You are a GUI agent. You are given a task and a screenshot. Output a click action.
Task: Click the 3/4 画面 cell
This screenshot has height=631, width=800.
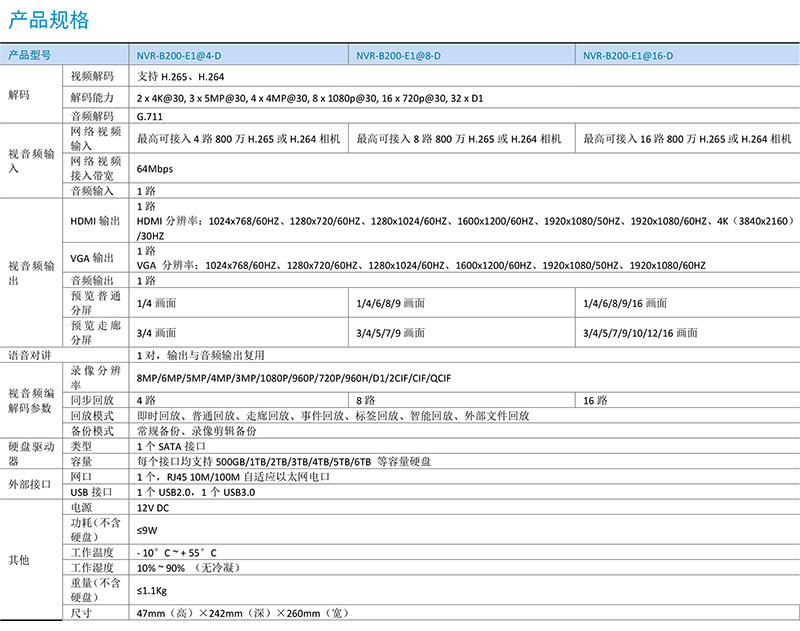[156, 333]
